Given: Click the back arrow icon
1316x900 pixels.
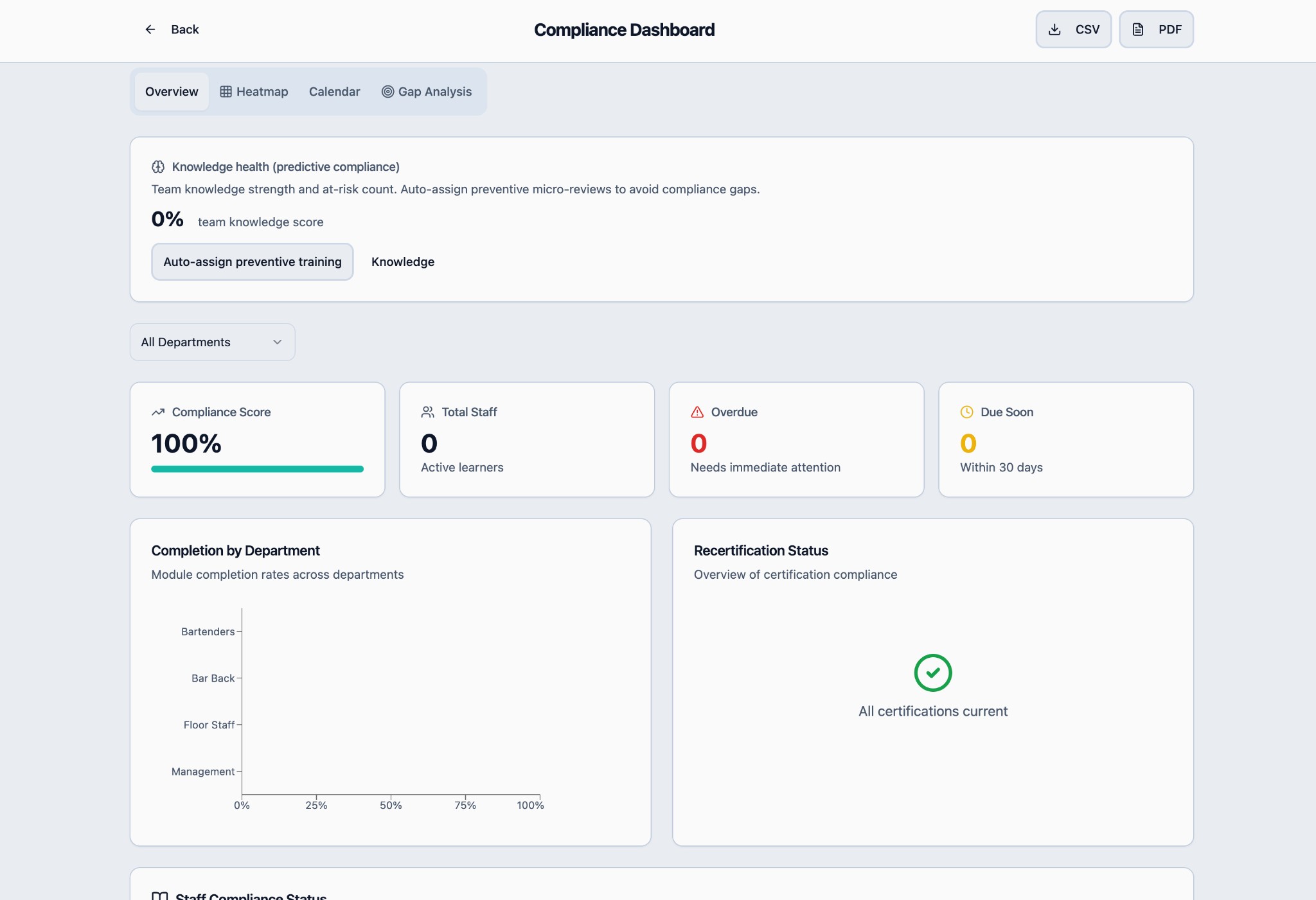Looking at the screenshot, I should pyautogui.click(x=150, y=30).
